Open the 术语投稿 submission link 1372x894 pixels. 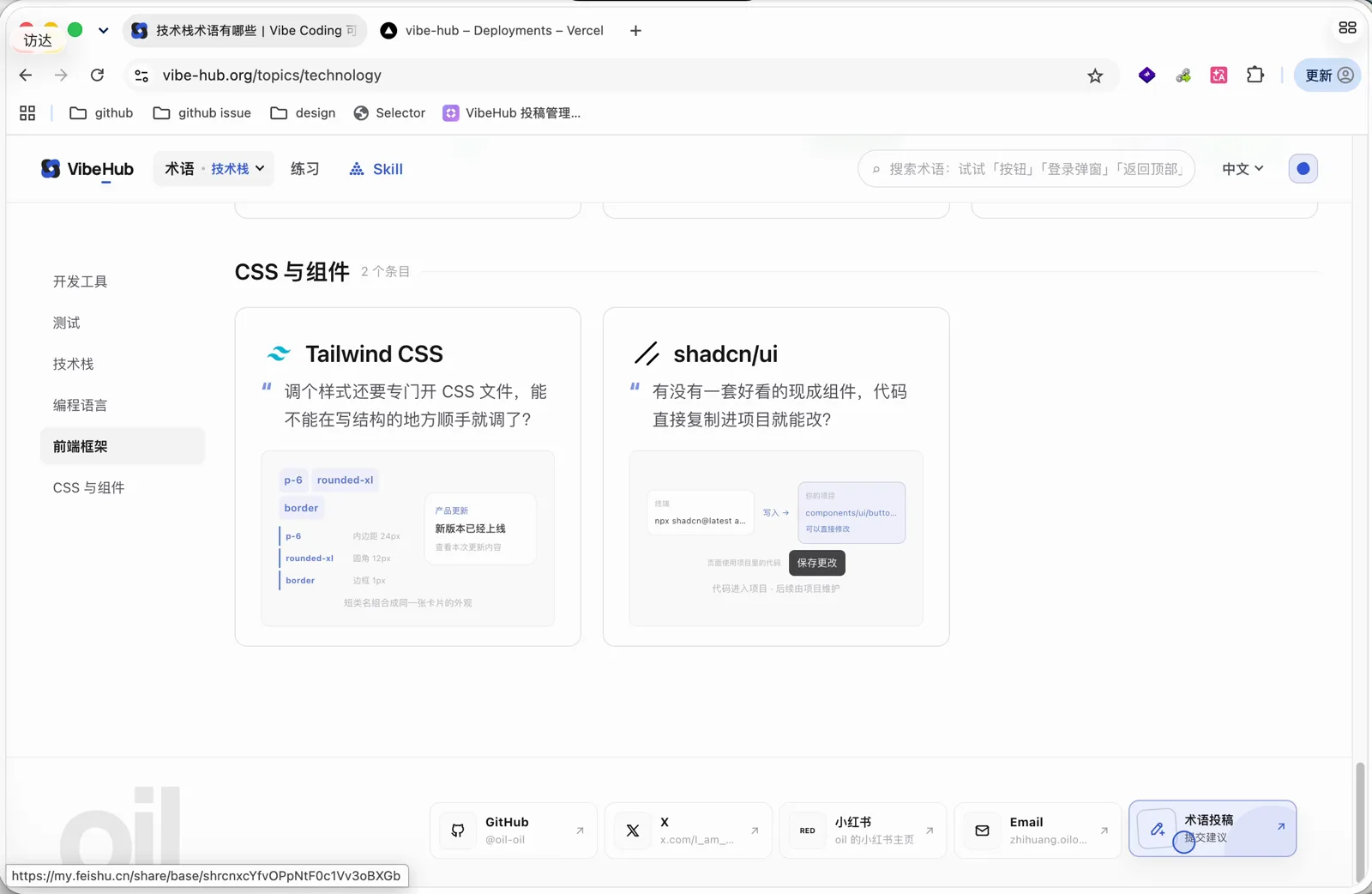click(x=1213, y=829)
